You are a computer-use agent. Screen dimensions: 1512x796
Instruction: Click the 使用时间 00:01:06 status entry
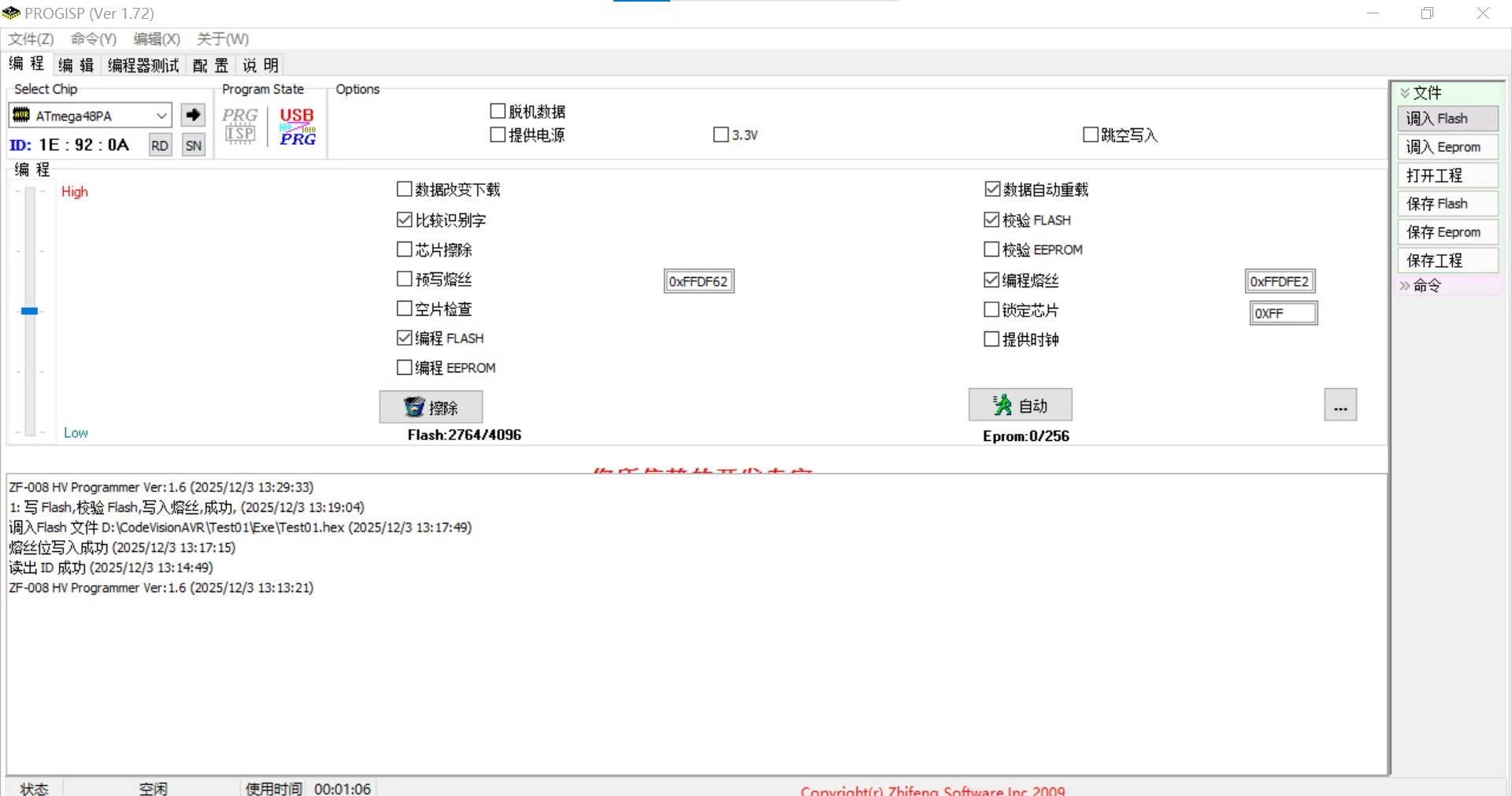308,788
